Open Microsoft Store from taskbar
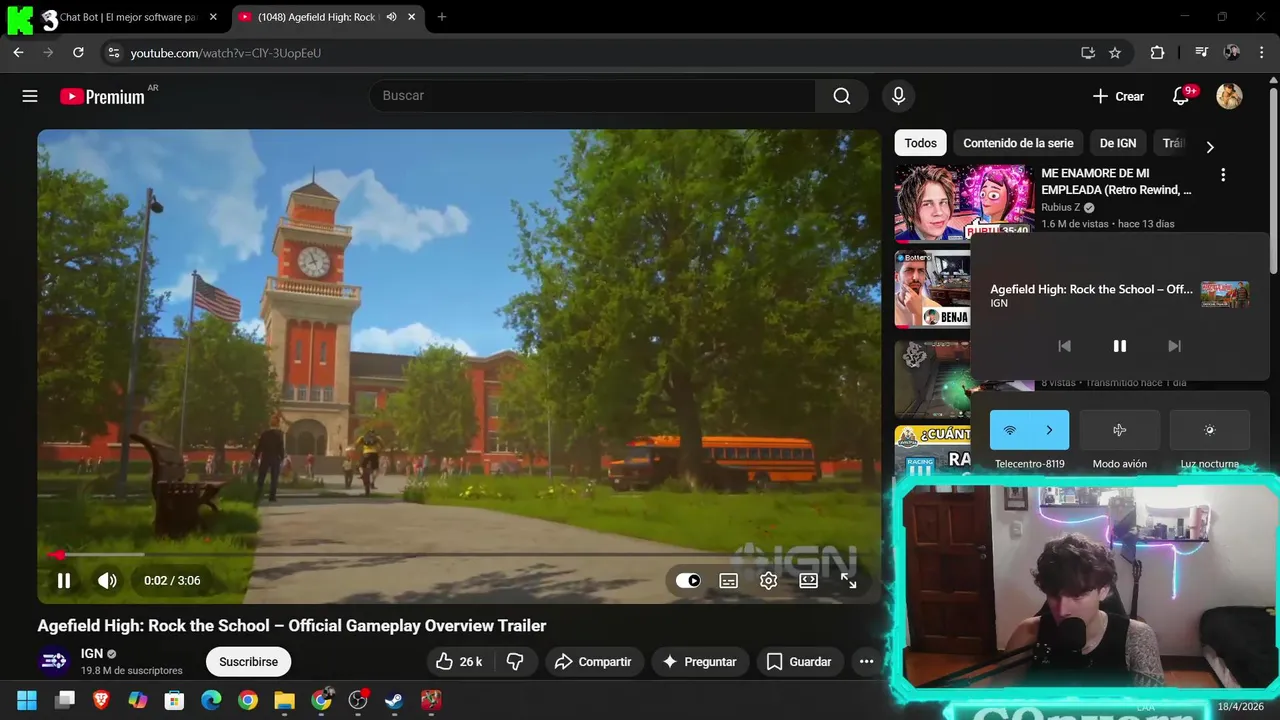Viewport: 1280px width, 720px height. (x=174, y=700)
